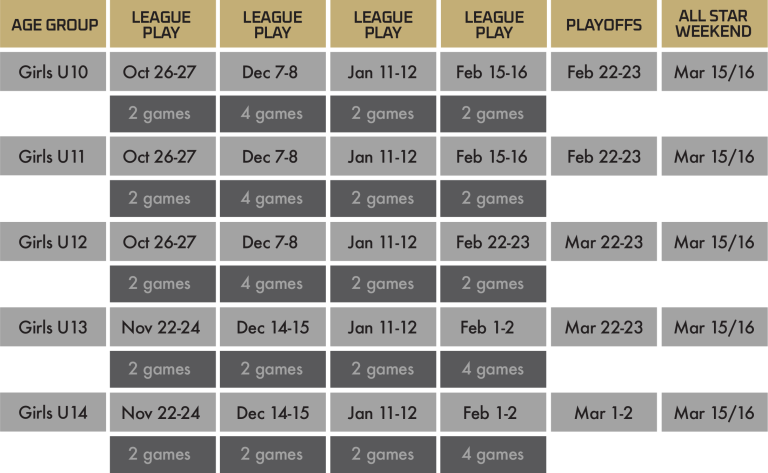Viewport: 768px width, 473px height.
Task: Select Girls U13 Feb 1-2 date cell
Action: click(x=493, y=327)
